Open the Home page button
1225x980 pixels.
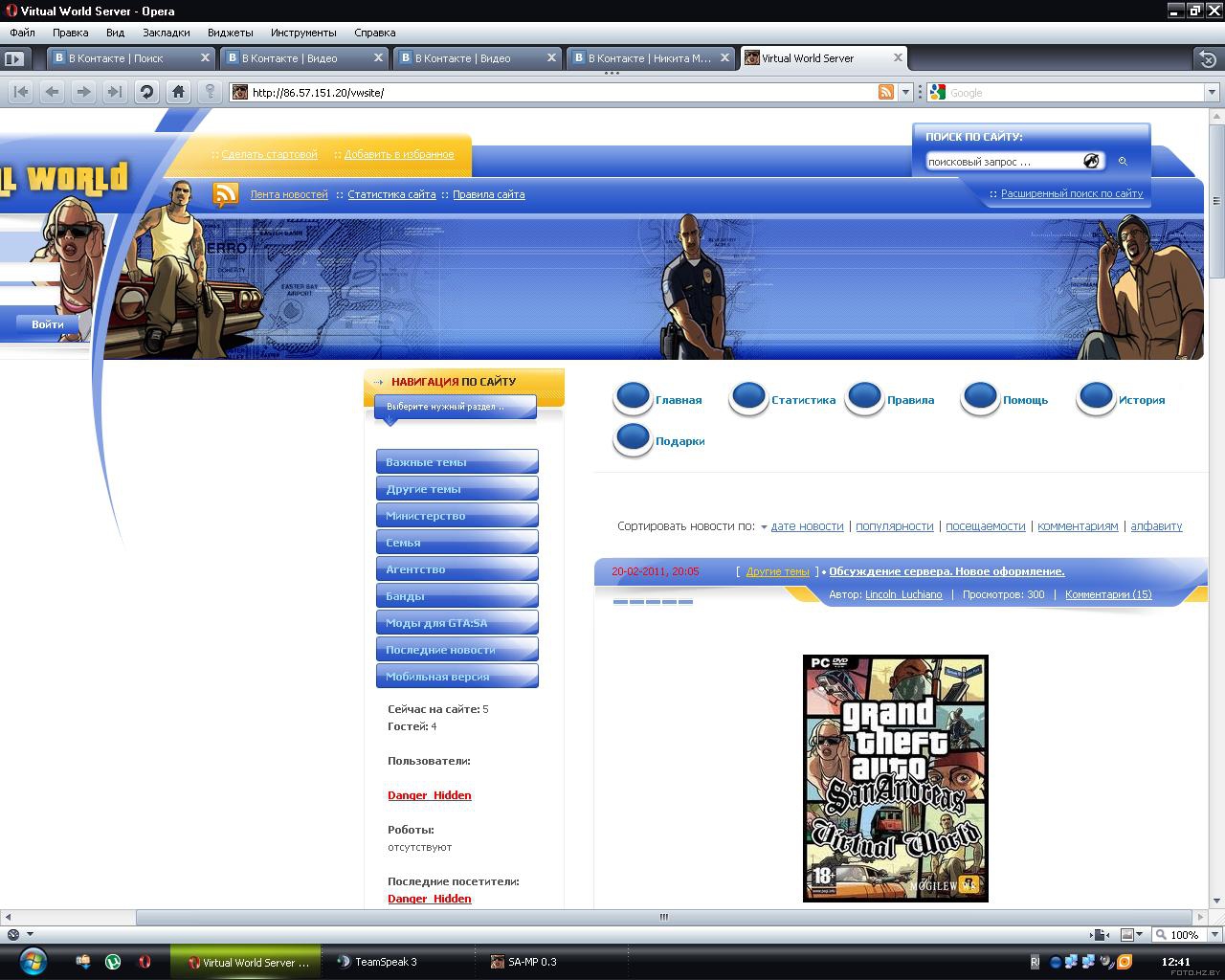coord(178,92)
